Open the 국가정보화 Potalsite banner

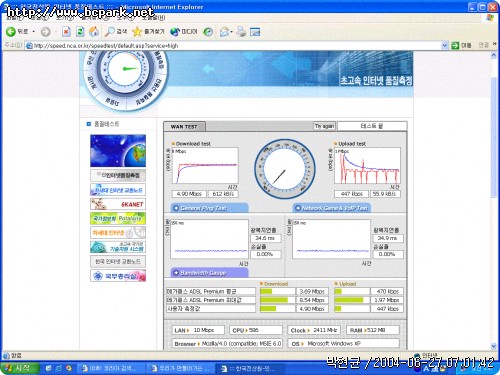(118, 218)
